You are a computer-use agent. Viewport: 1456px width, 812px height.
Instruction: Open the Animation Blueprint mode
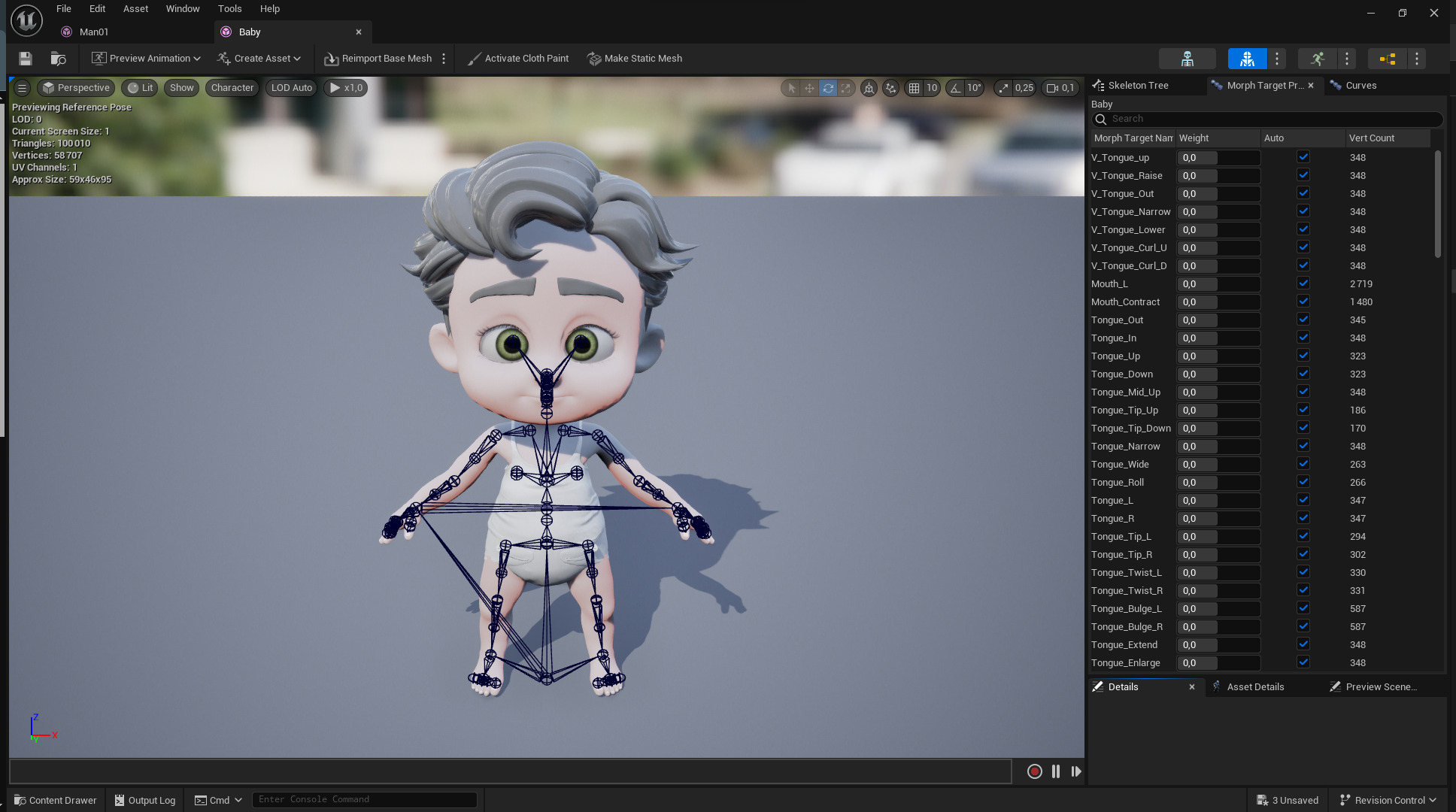(x=1388, y=59)
